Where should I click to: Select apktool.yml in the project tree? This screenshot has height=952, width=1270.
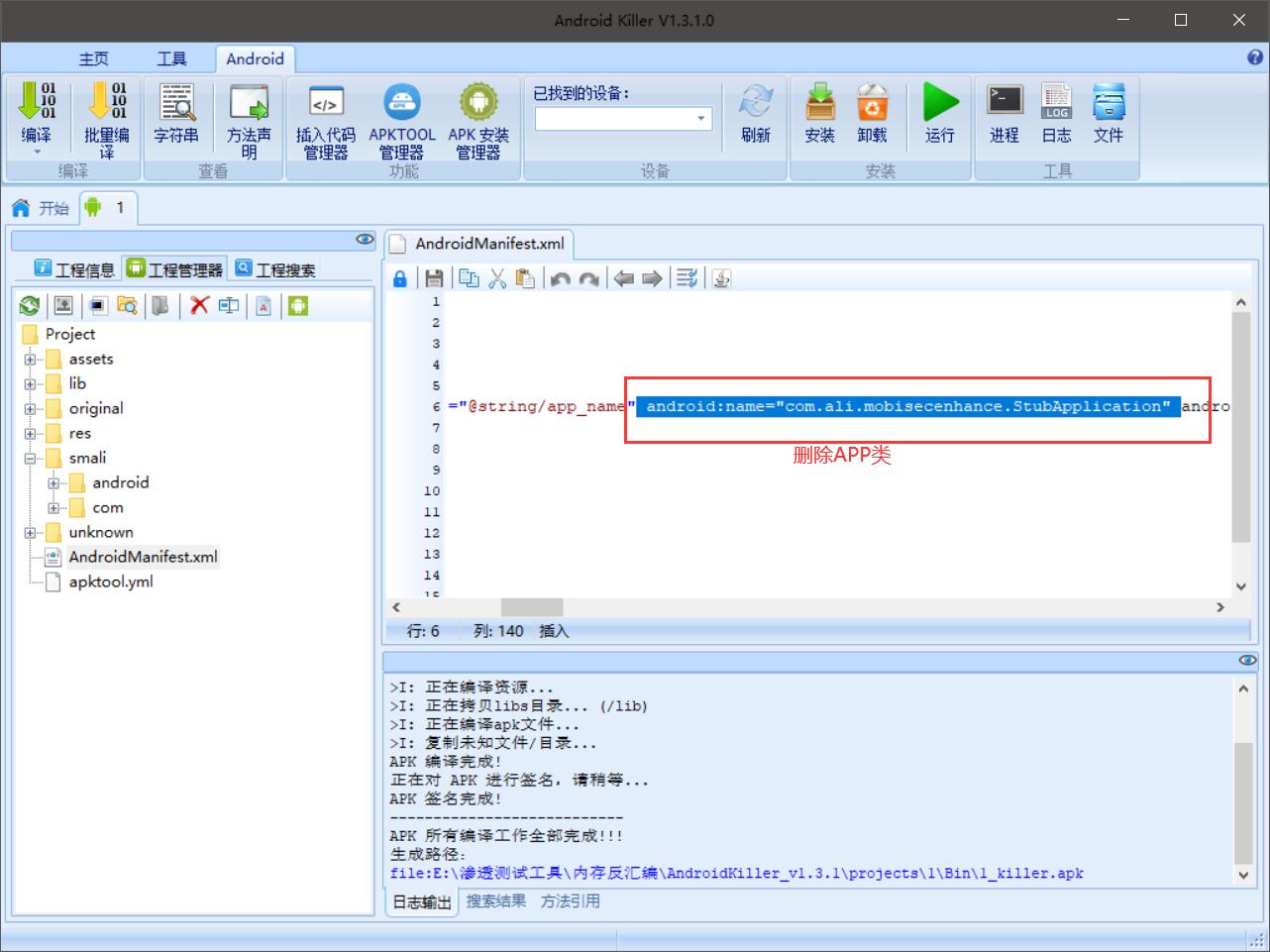coord(111,582)
